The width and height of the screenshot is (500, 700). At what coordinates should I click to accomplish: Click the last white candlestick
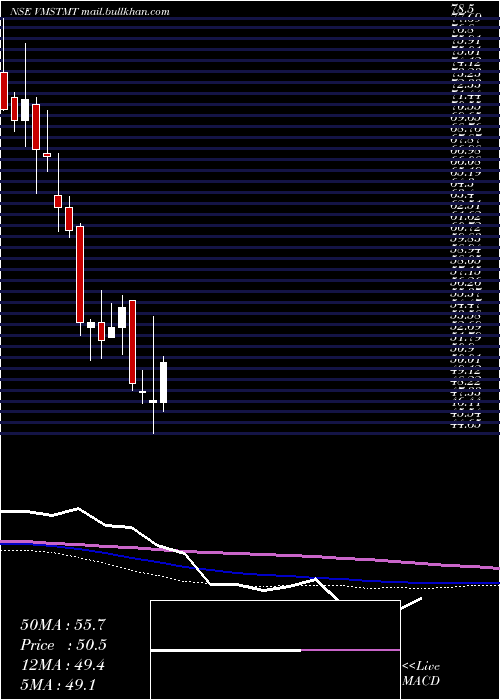point(163,382)
